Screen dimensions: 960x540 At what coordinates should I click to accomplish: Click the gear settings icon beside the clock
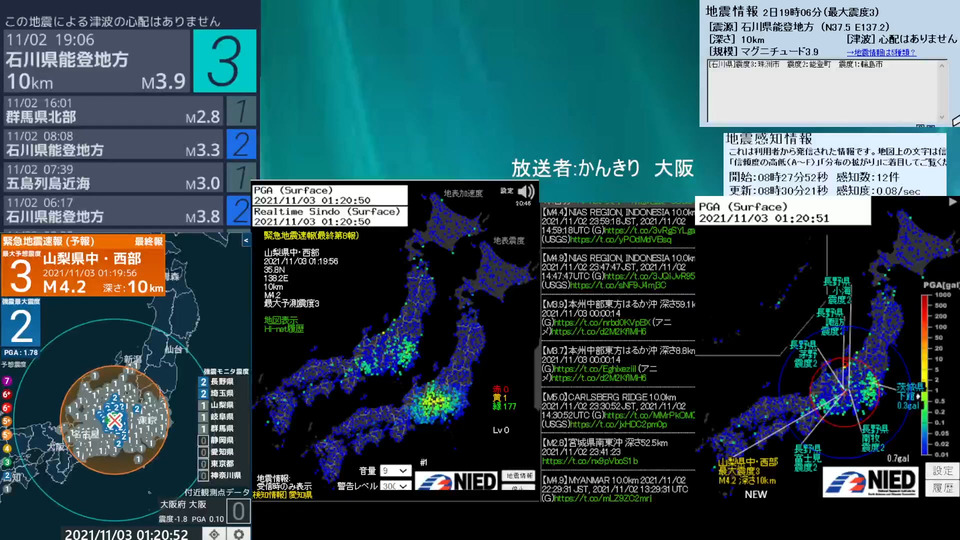point(238,533)
